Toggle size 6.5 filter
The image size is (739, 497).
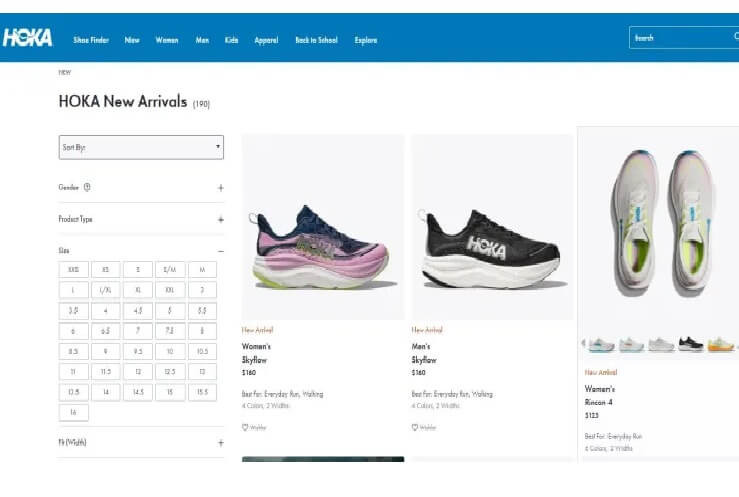(x=106, y=331)
